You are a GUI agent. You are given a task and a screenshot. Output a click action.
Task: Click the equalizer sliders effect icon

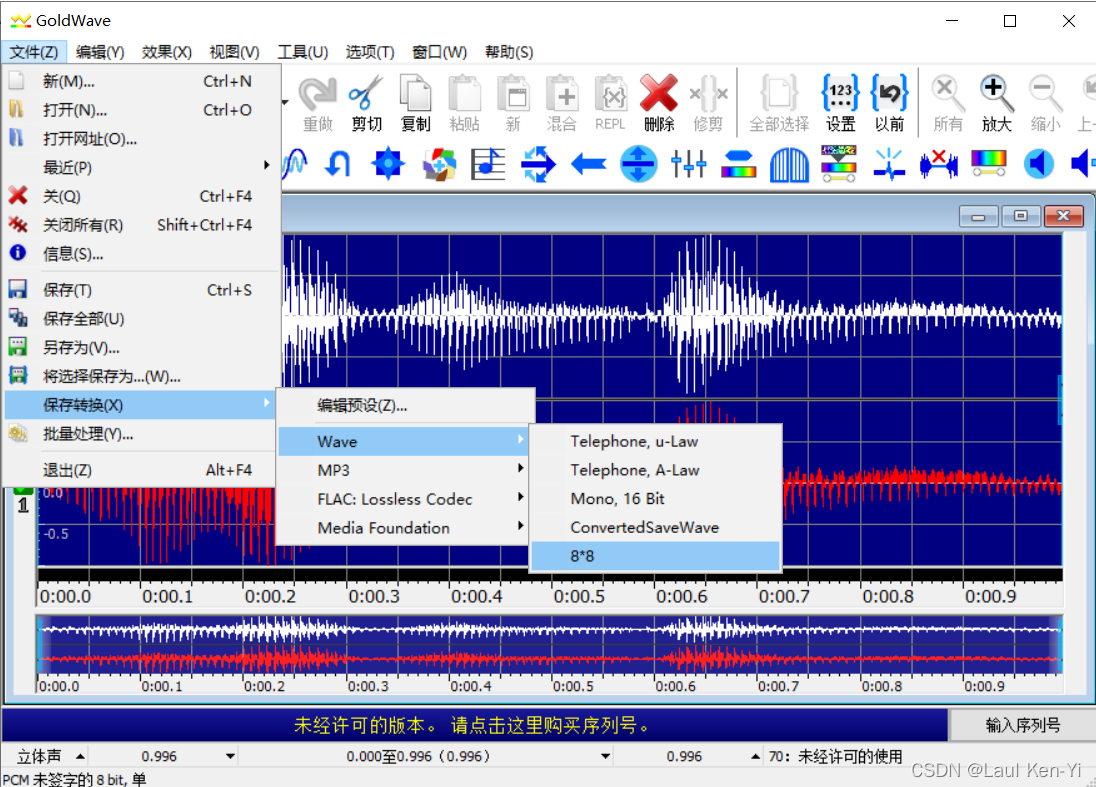688,164
